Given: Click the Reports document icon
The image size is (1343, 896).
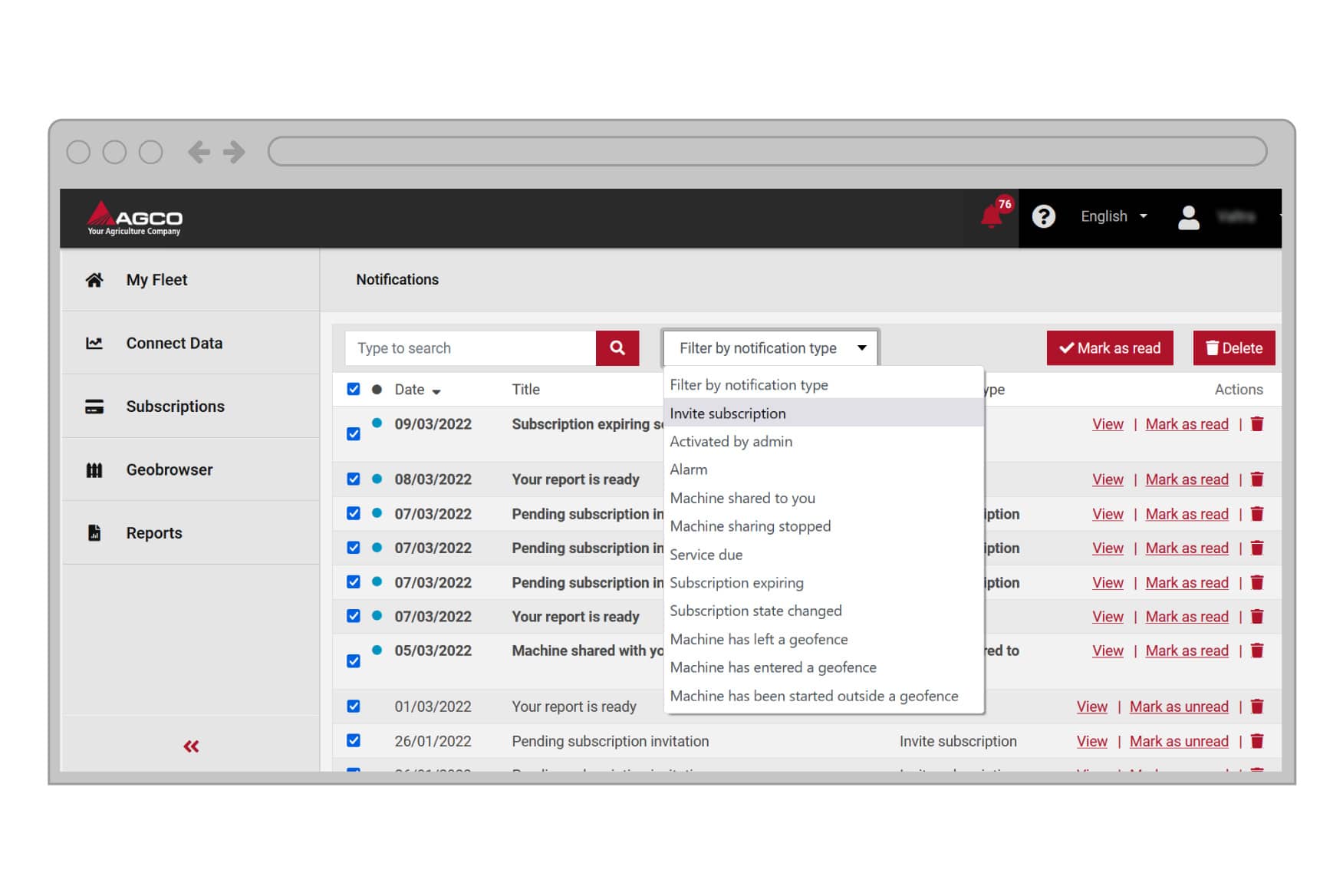Looking at the screenshot, I should (x=94, y=532).
